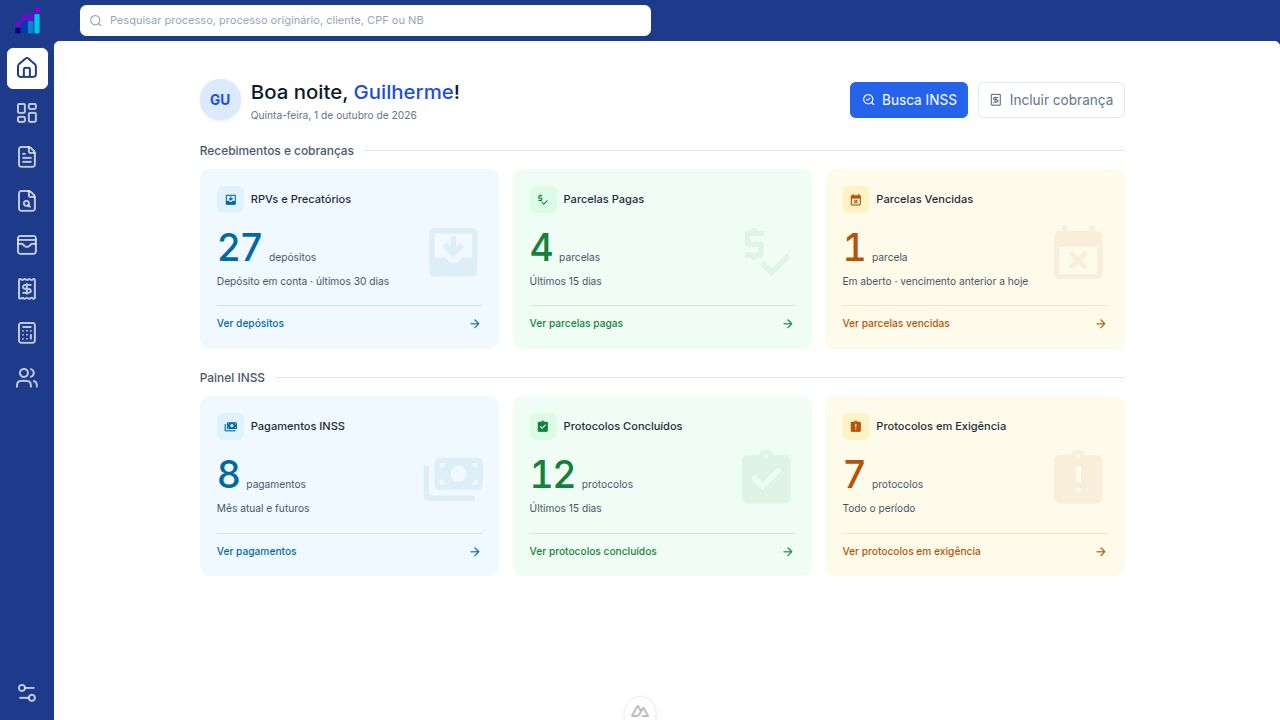Click the date 'Quinta-feira, 1 de outubro de 2026'
This screenshot has height=720, width=1280.
click(334, 115)
